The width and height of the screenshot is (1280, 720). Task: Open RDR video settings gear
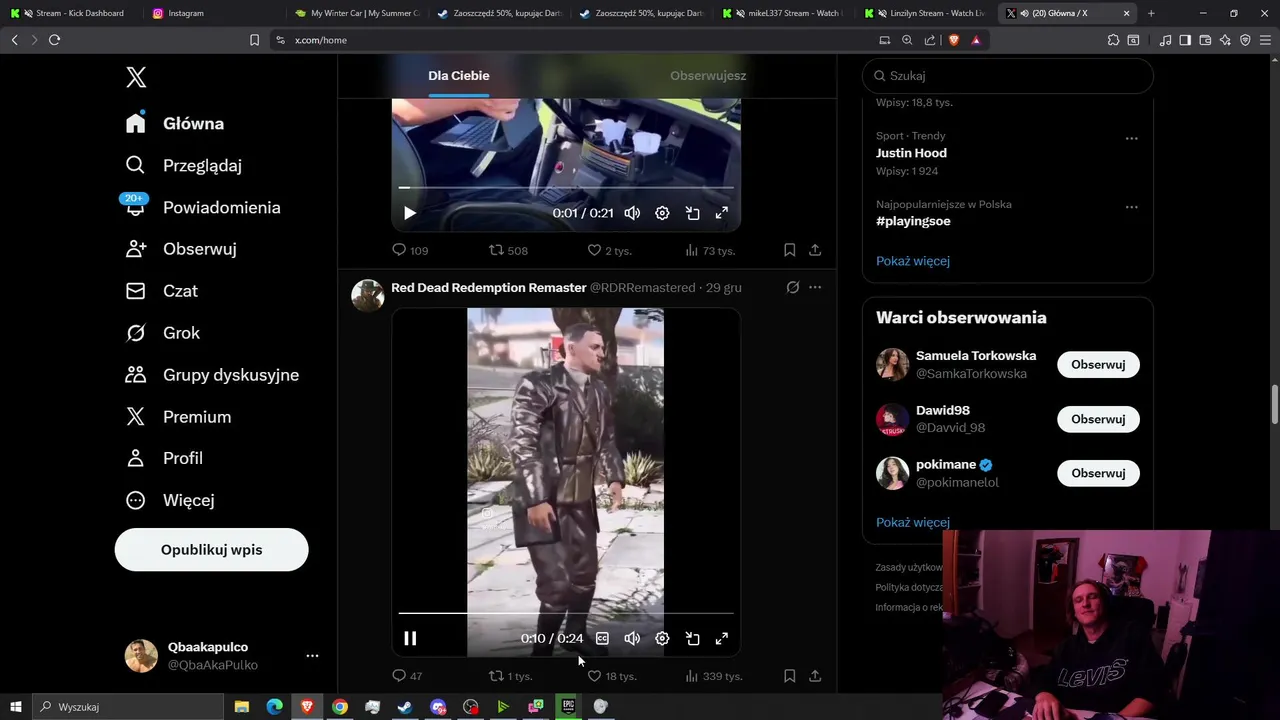click(662, 638)
